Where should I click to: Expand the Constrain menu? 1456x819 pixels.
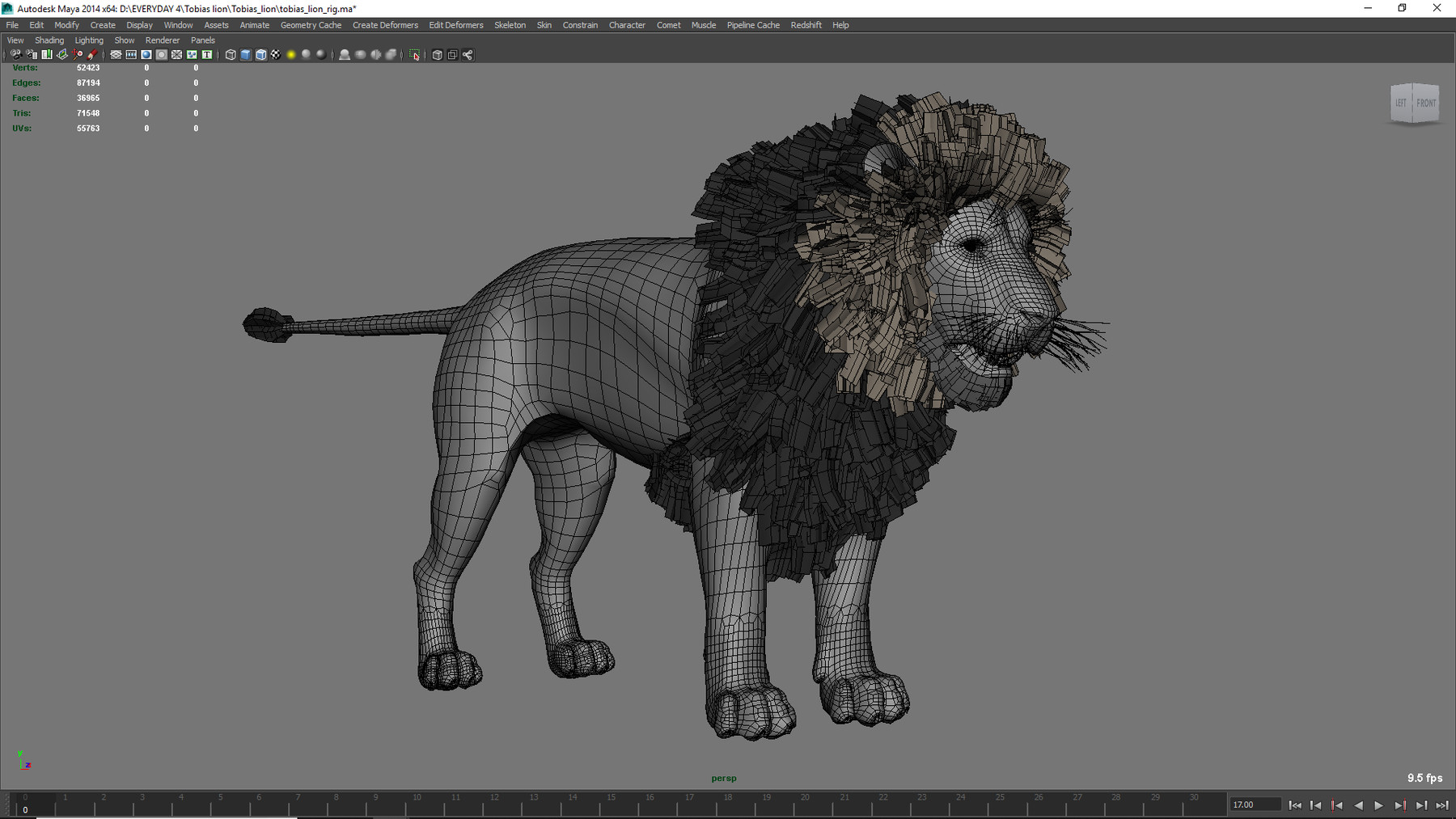580,25
